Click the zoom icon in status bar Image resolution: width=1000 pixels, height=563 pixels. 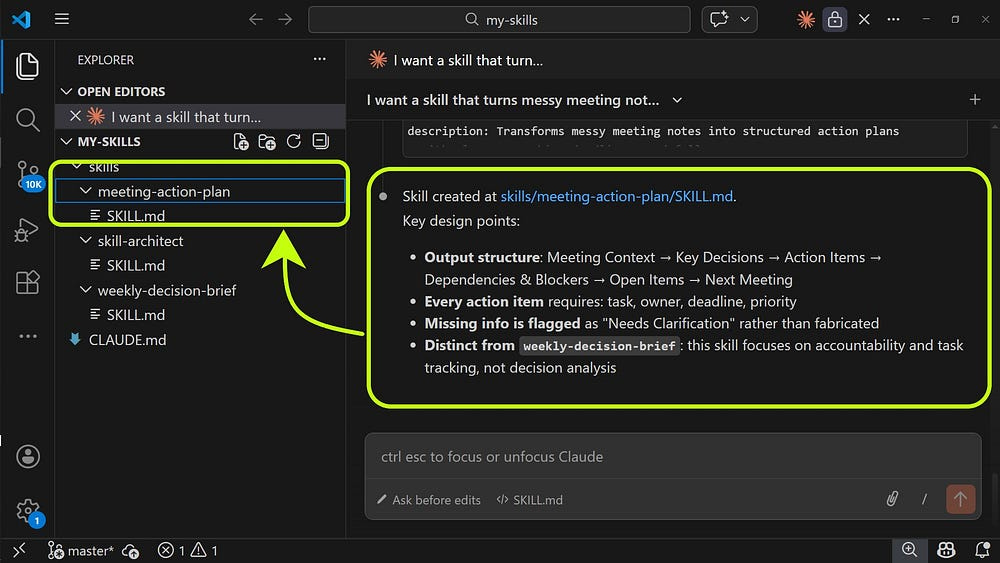click(x=909, y=550)
